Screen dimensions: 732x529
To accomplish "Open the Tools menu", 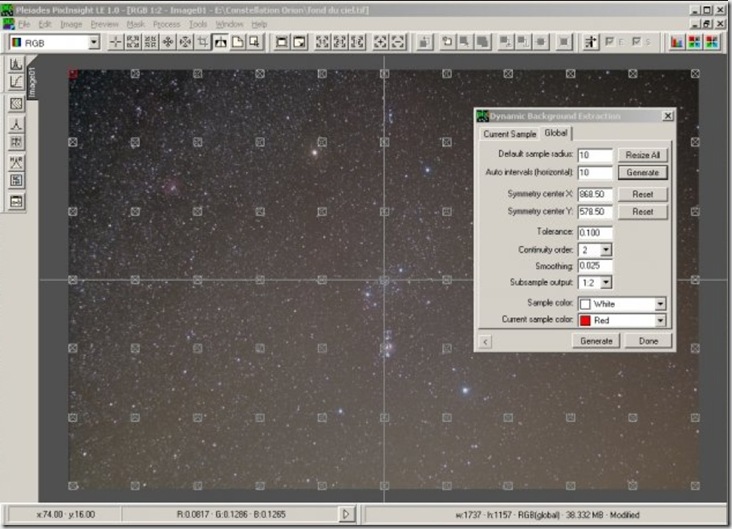I will tap(198, 24).
